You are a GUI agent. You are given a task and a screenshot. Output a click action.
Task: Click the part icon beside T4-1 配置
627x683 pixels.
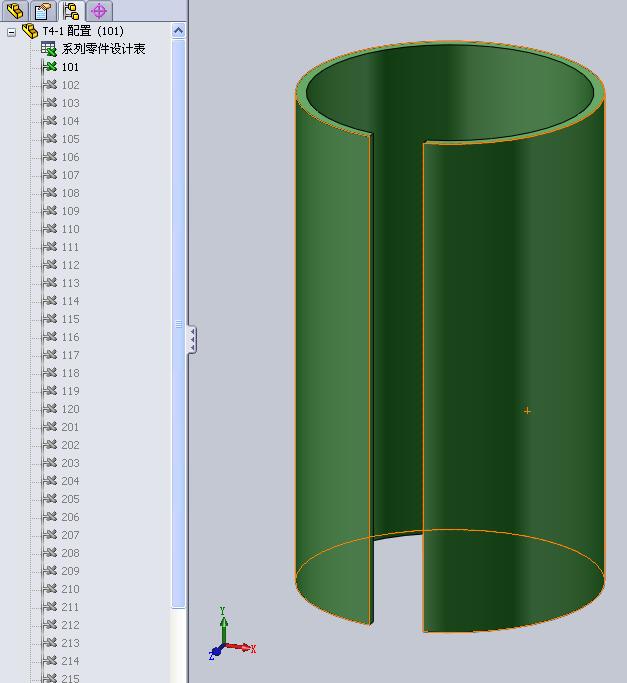(x=30, y=31)
